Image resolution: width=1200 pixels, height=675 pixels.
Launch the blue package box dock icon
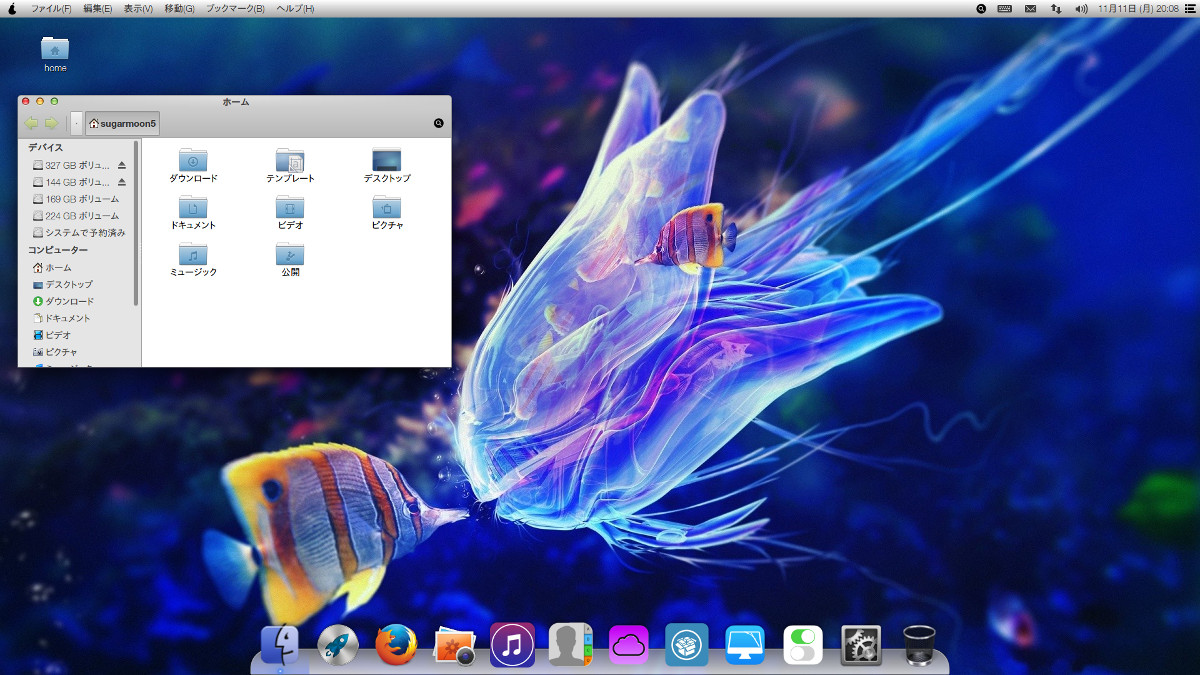tap(687, 645)
